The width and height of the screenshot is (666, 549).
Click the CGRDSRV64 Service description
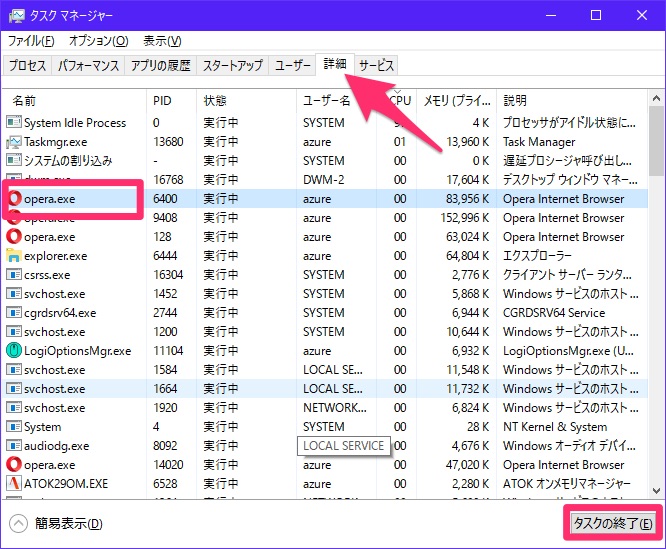click(x=554, y=313)
